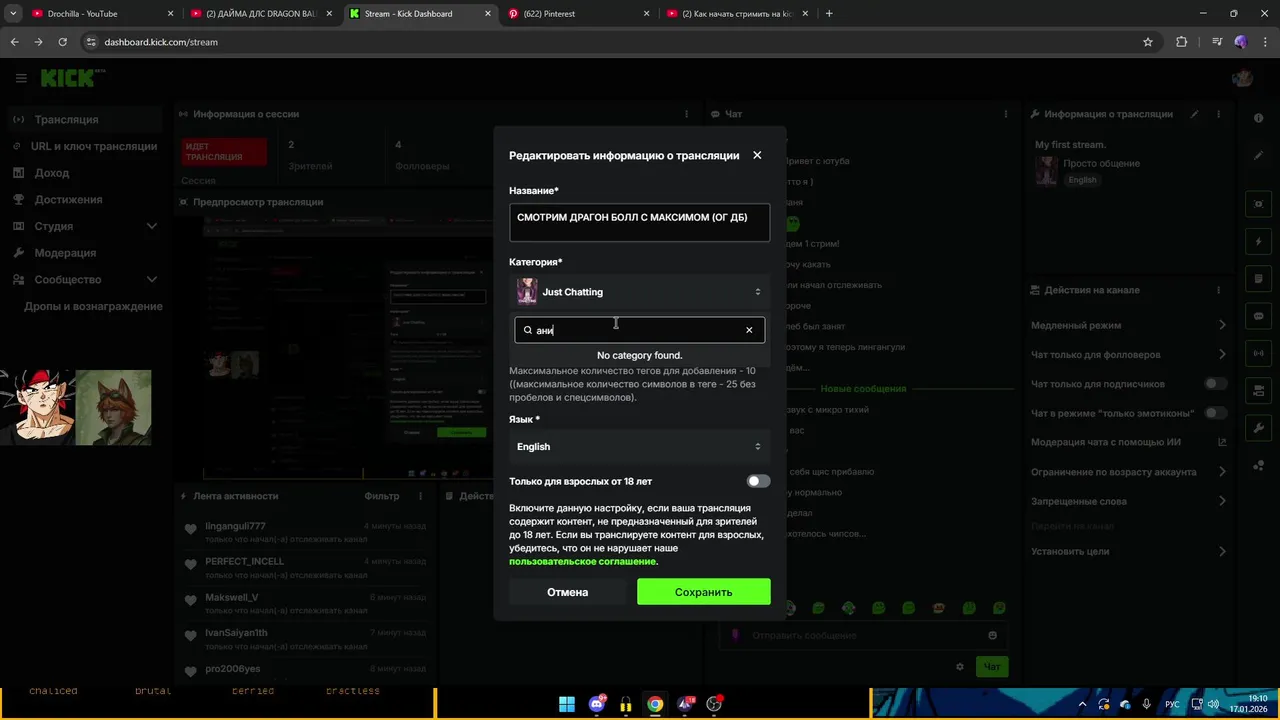Screen dimensions: 1280x720
Task: Open the Kick hamburger menu
Action: coord(21,78)
